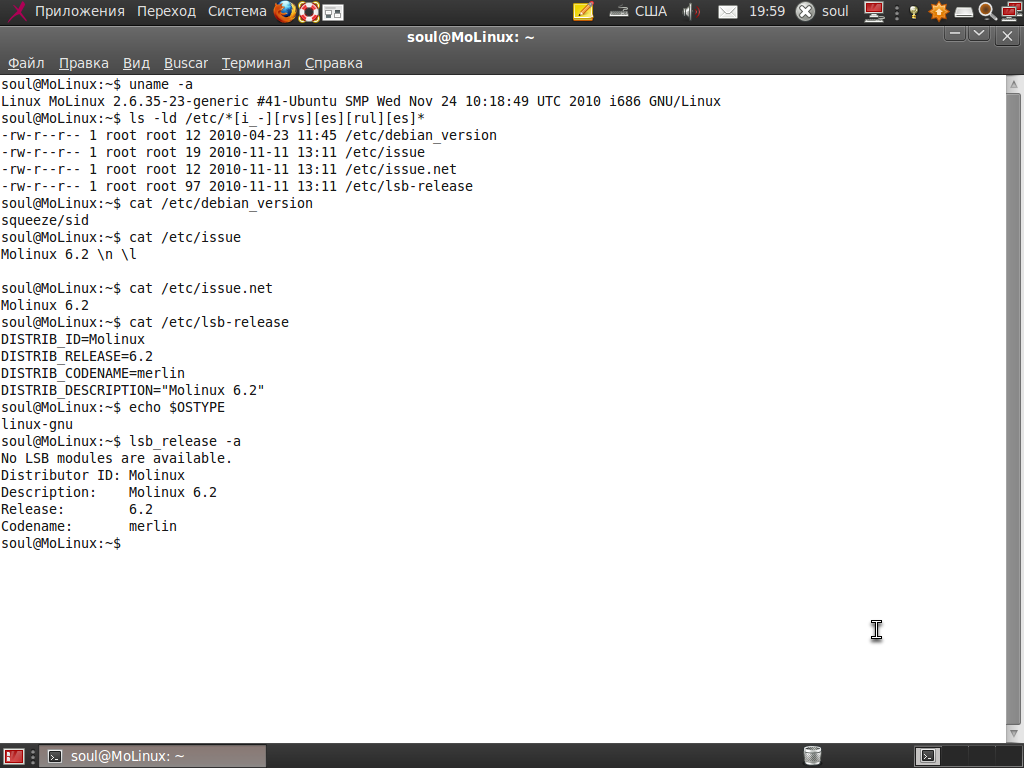The width and height of the screenshot is (1024, 768).
Task: Open the Файл terminal menu
Action: pos(26,63)
